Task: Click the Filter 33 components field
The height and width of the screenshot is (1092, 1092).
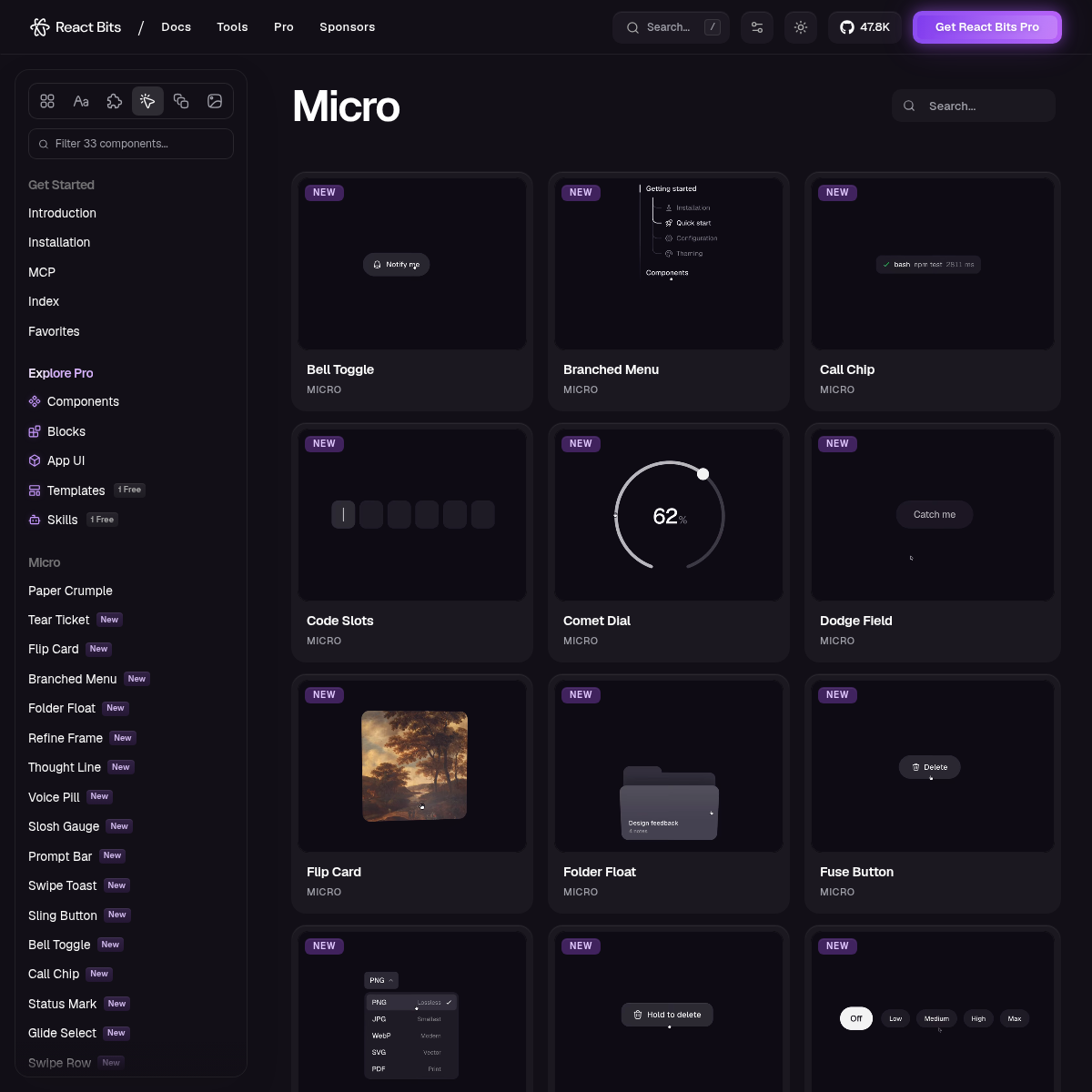Action: [x=131, y=144]
